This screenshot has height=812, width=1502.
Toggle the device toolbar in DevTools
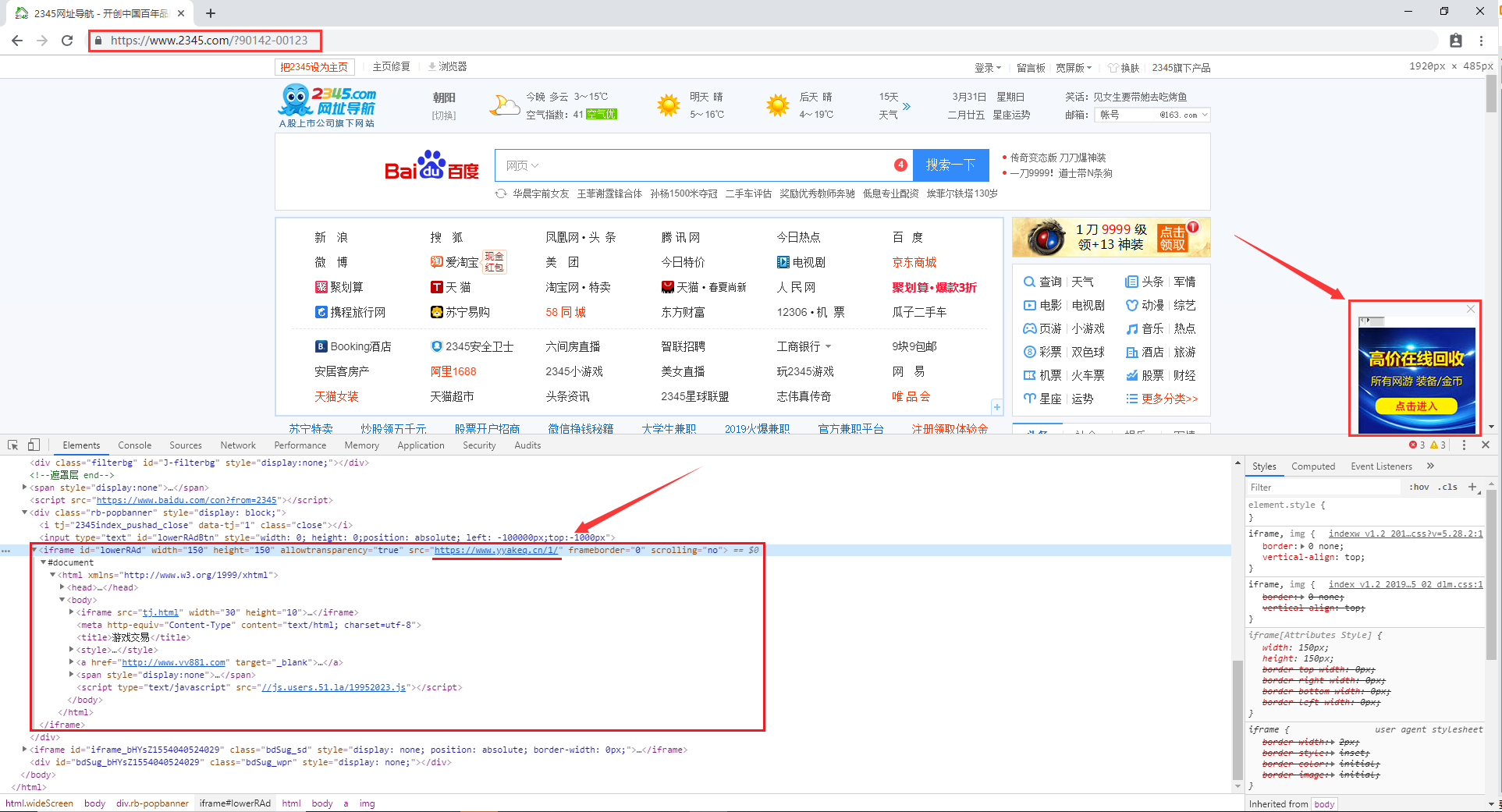[x=32, y=445]
